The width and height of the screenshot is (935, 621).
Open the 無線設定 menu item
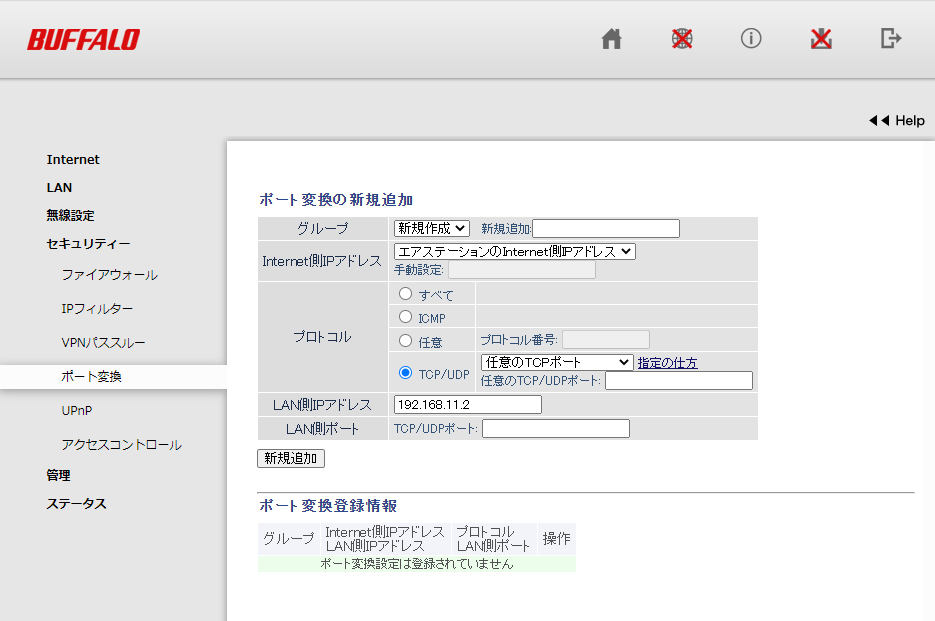point(70,215)
